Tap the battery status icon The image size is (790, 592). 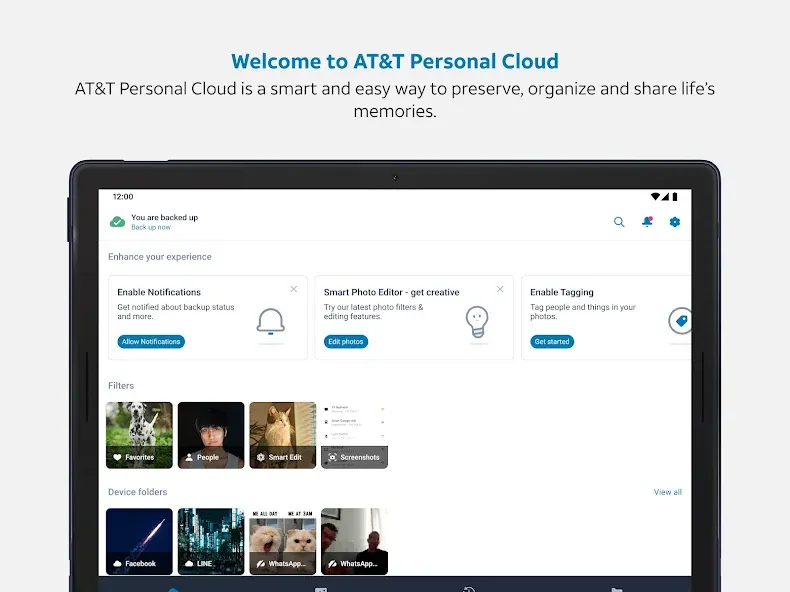point(675,196)
